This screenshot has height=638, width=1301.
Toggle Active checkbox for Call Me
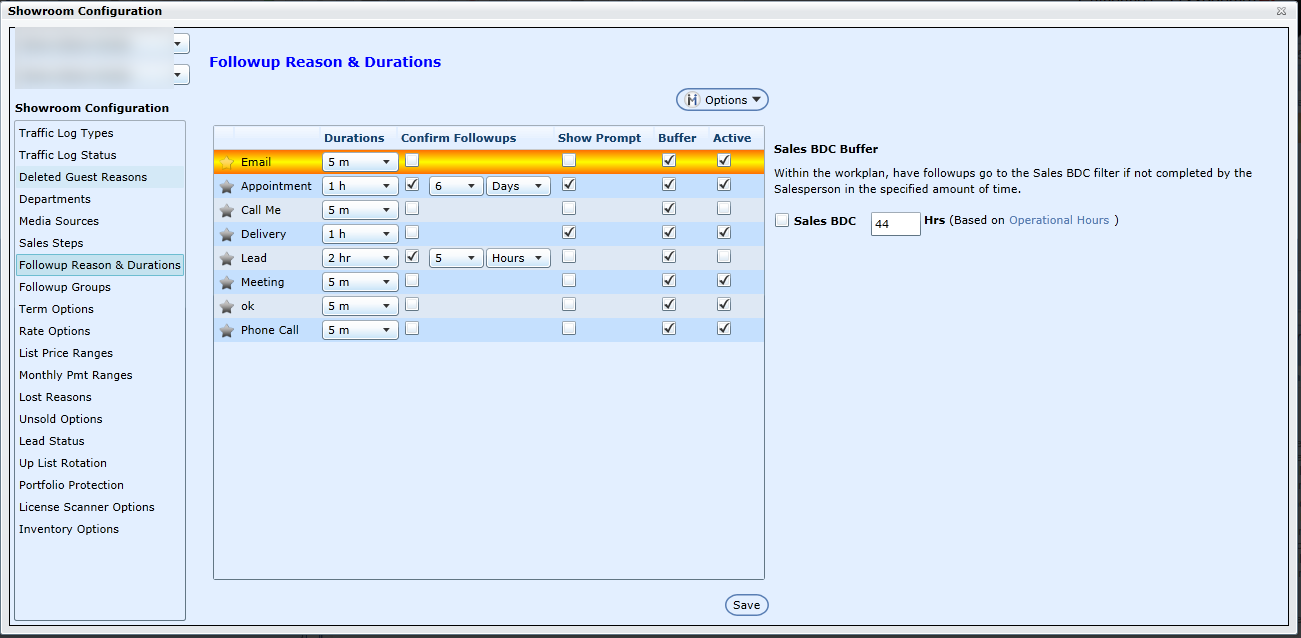coord(724,209)
